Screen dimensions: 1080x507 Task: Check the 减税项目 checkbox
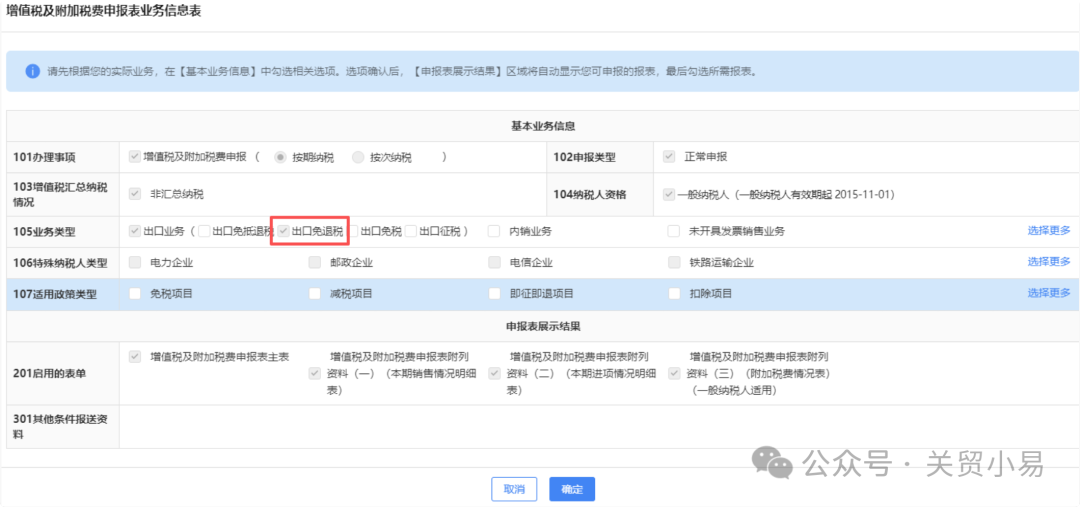pyautogui.click(x=315, y=293)
